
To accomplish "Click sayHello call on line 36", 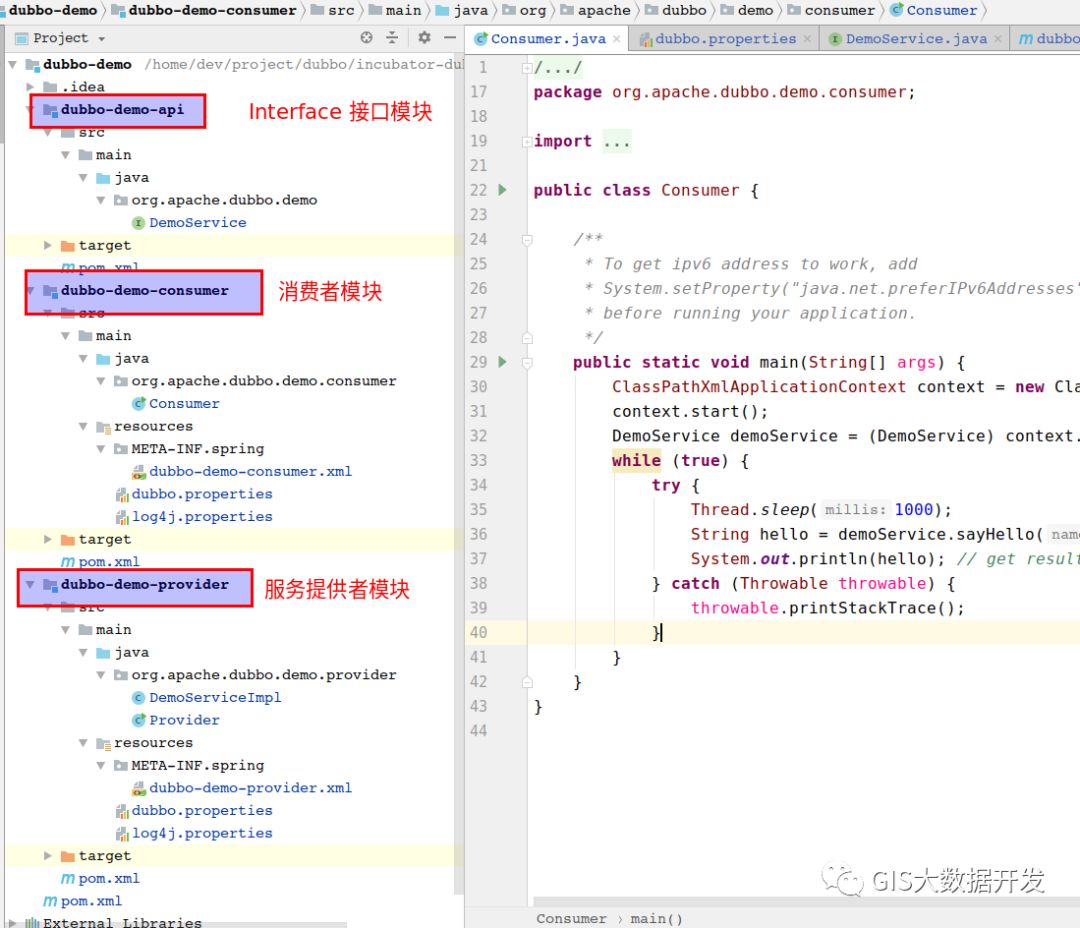I will point(995,534).
